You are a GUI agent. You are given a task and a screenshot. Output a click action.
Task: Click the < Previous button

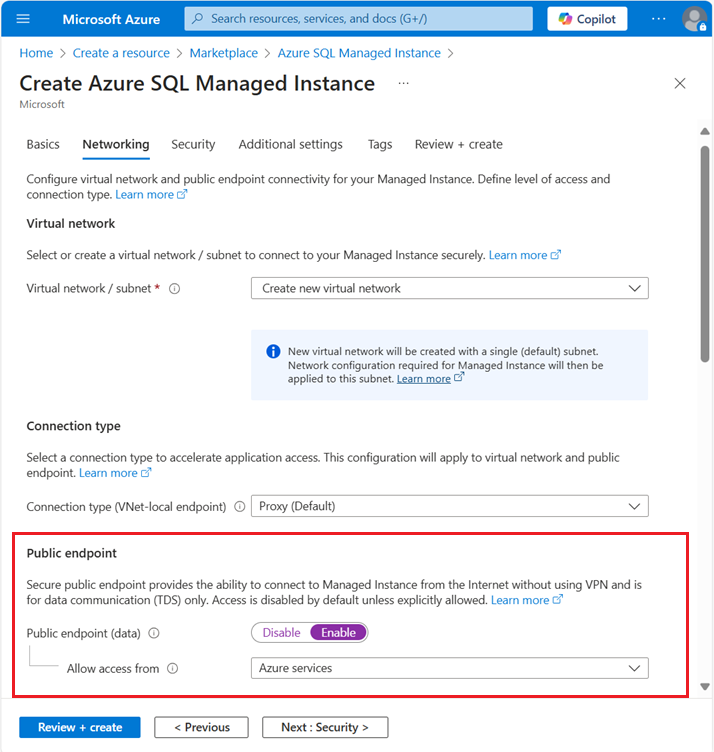[x=201, y=727]
